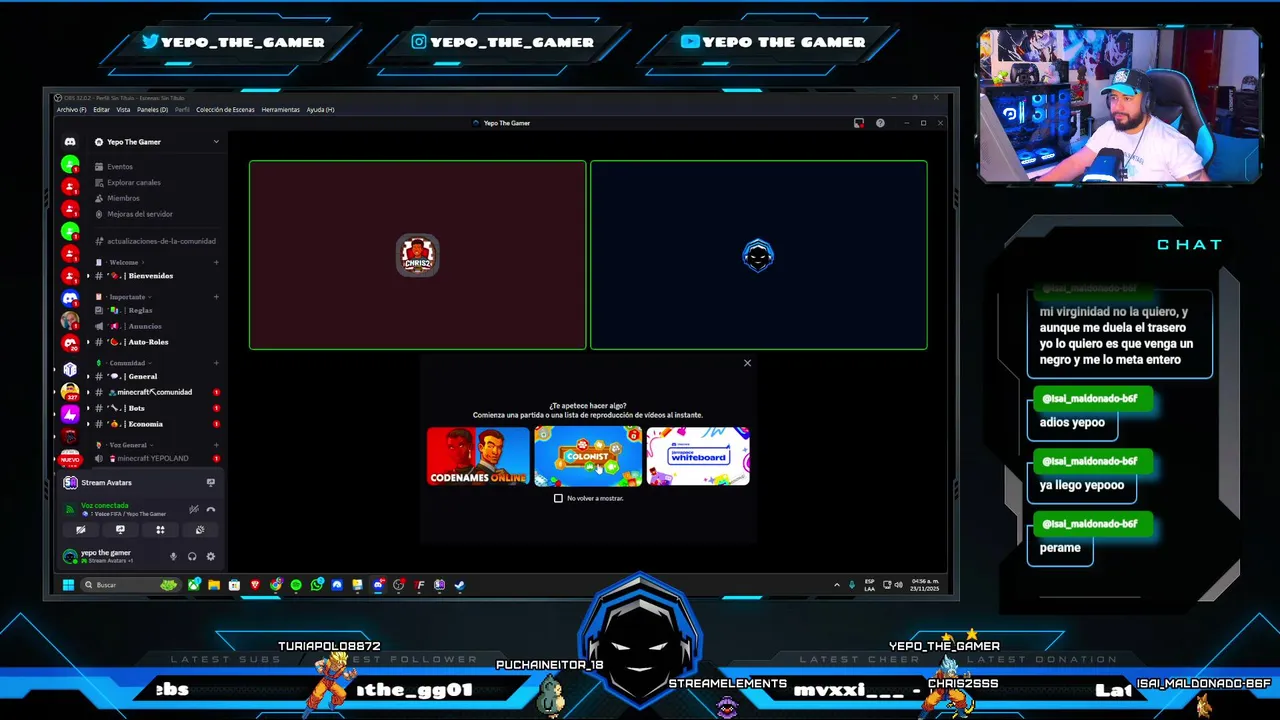Mute the Discord microphone

[x=173, y=556]
